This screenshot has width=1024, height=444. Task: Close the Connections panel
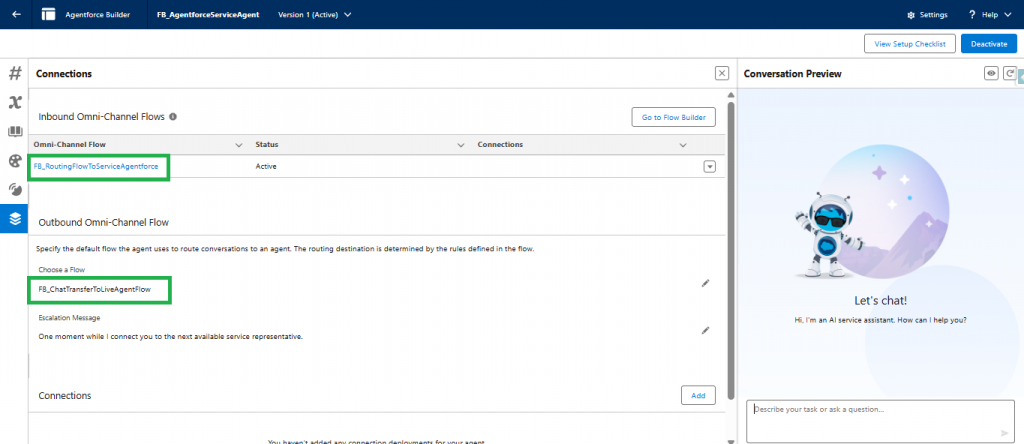coord(722,73)
